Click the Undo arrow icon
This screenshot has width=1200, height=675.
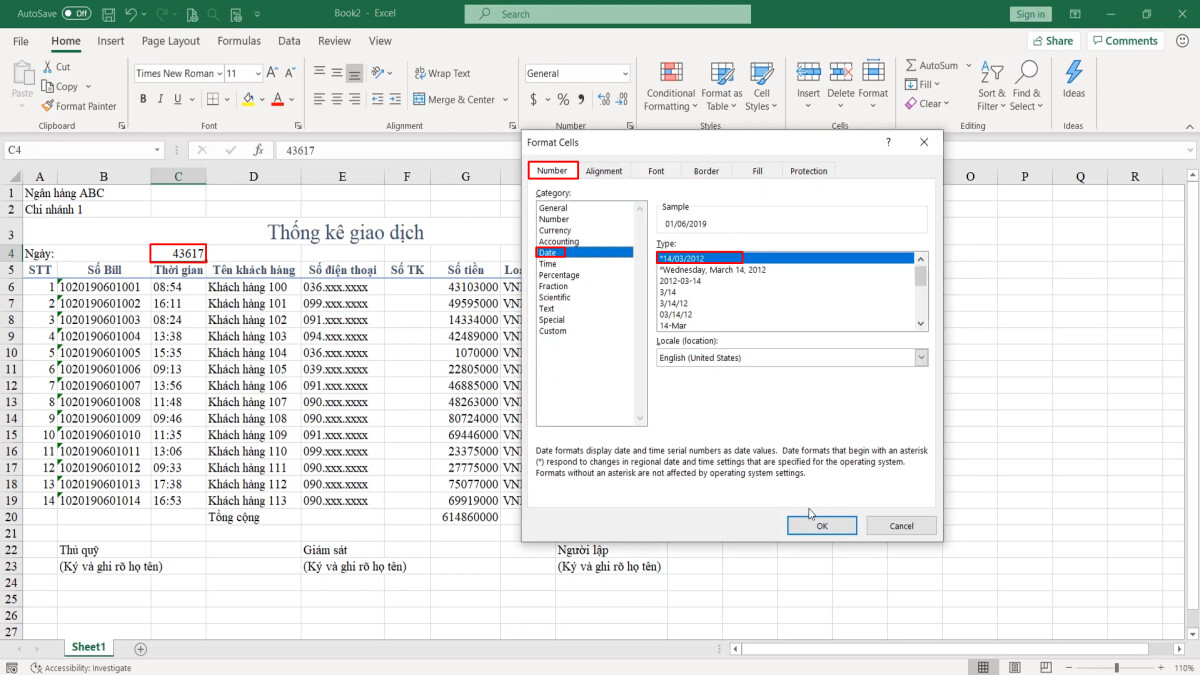pos(133,14)
